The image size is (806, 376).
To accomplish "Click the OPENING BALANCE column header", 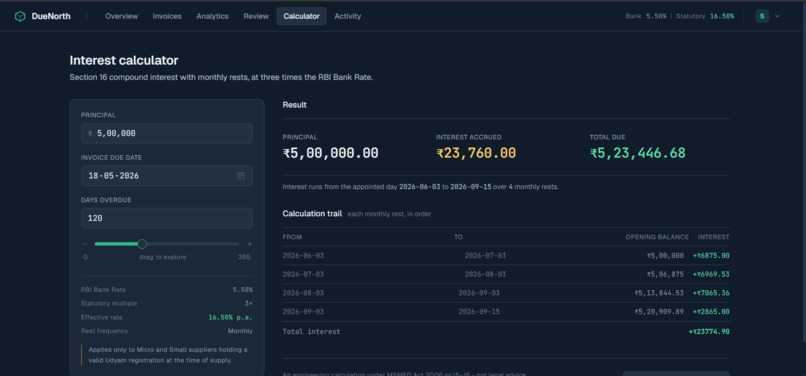I will pyautogui.click(x=657, y=237).
